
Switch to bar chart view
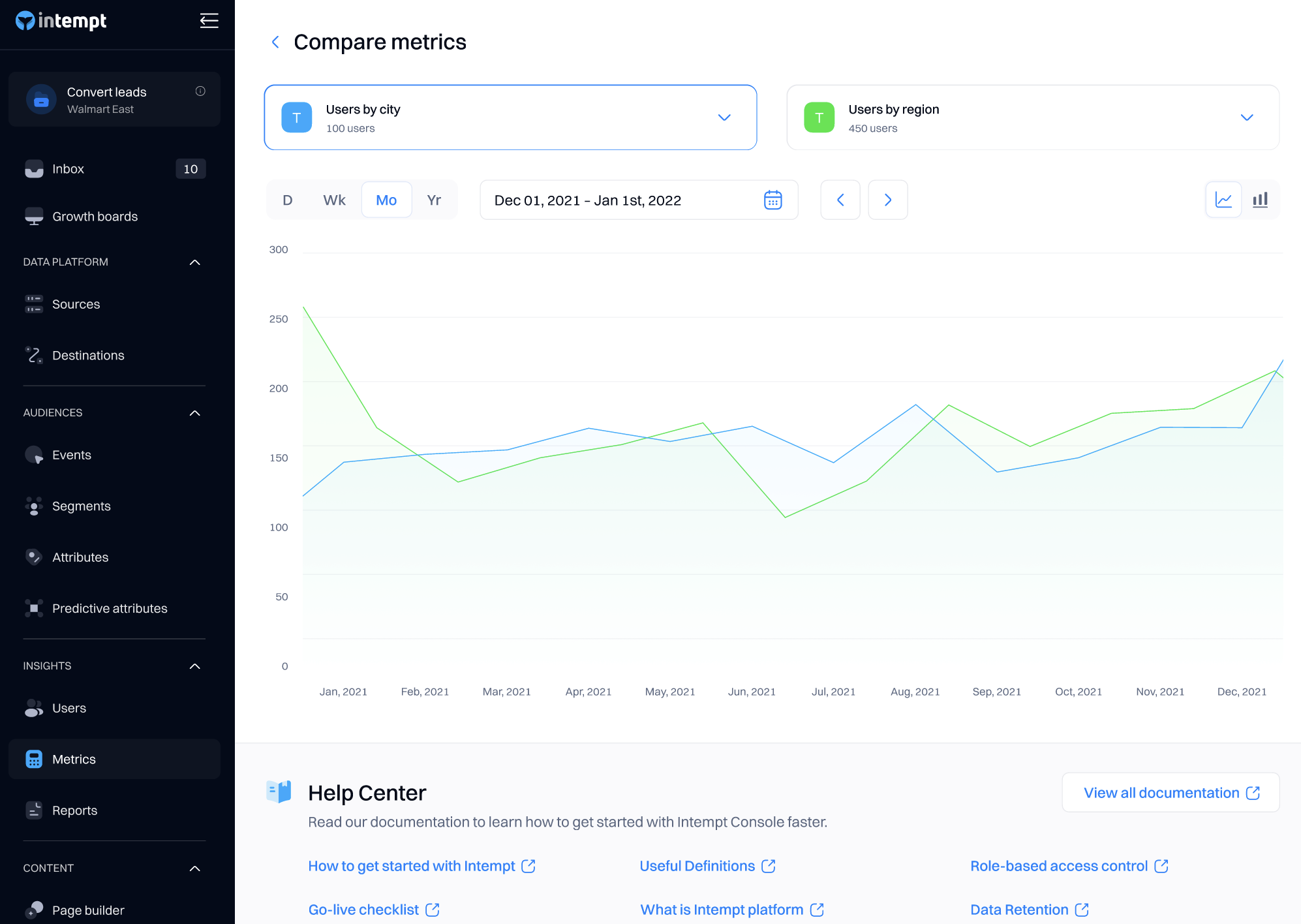click(x=1260, y=200)
